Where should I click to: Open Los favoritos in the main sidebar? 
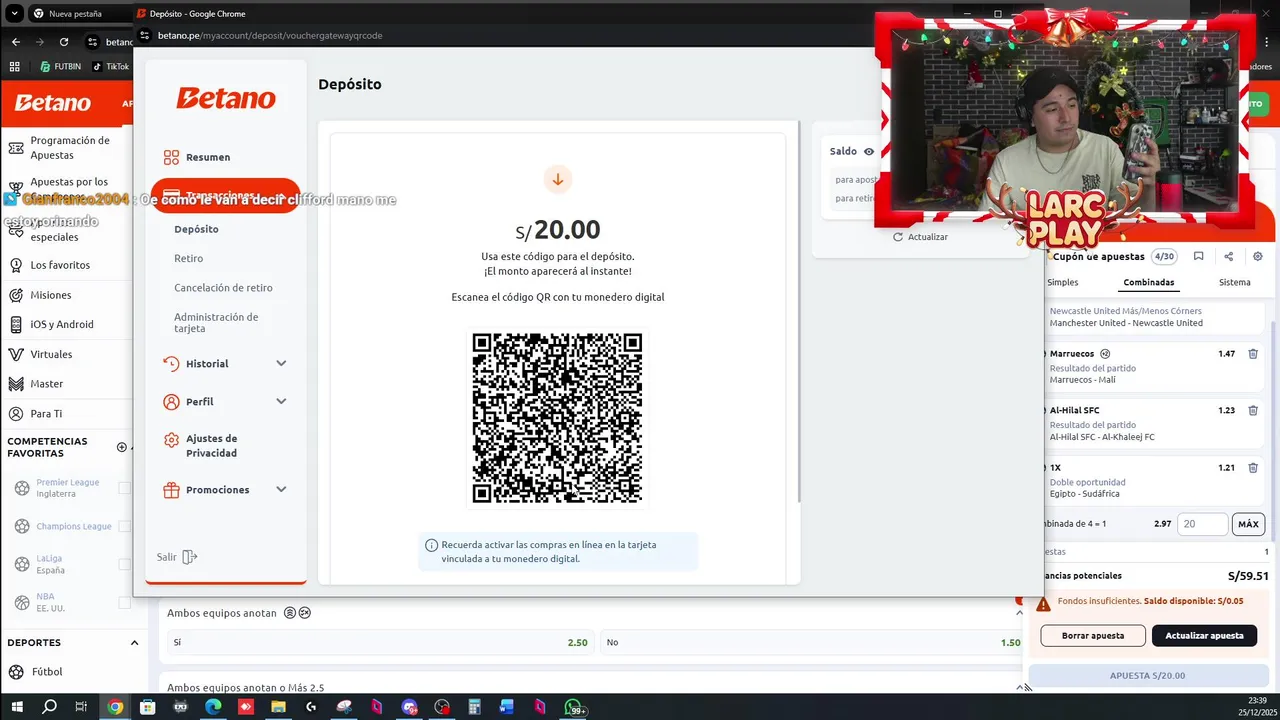[x=60, y=265]
